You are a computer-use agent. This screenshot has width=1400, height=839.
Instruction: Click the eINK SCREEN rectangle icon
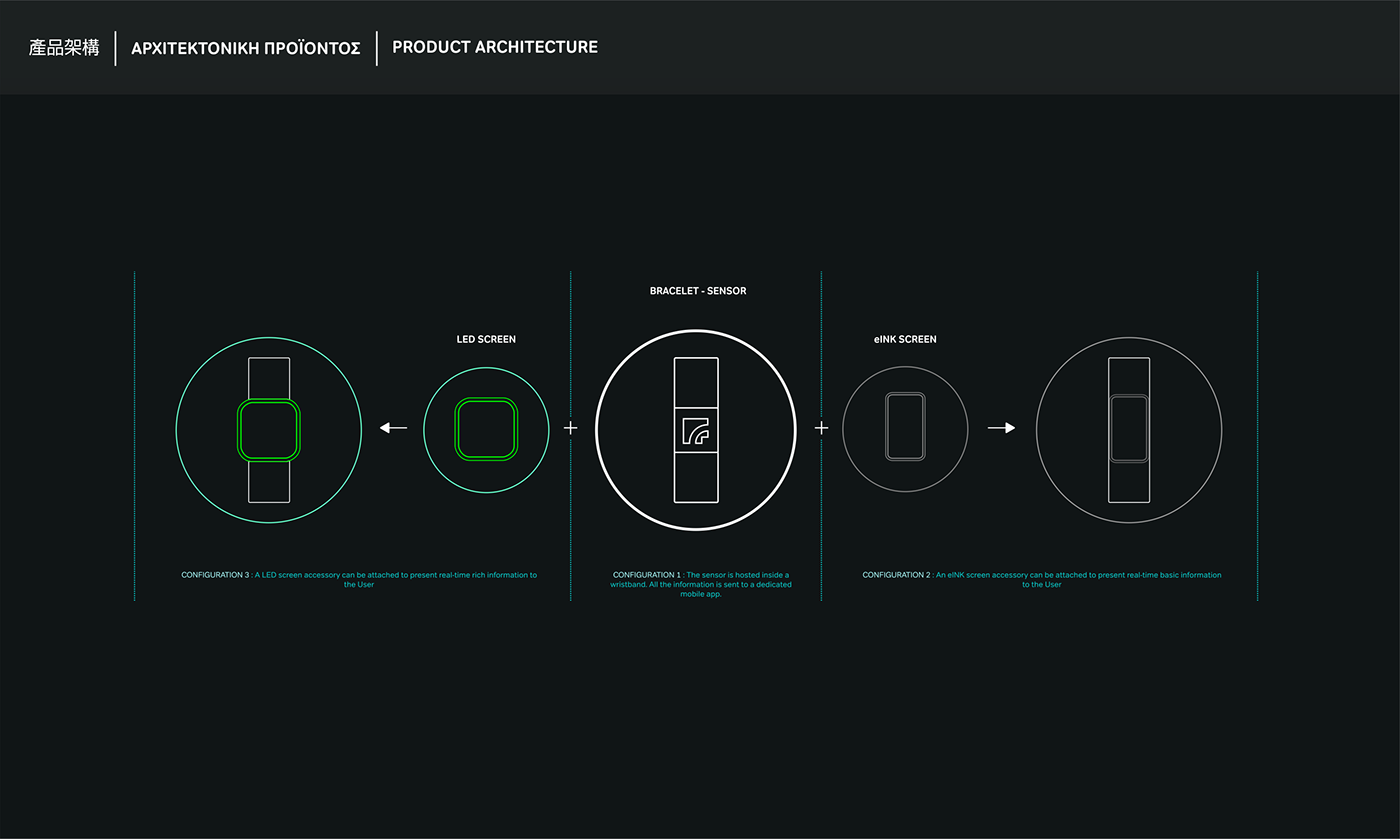point(905,428)
